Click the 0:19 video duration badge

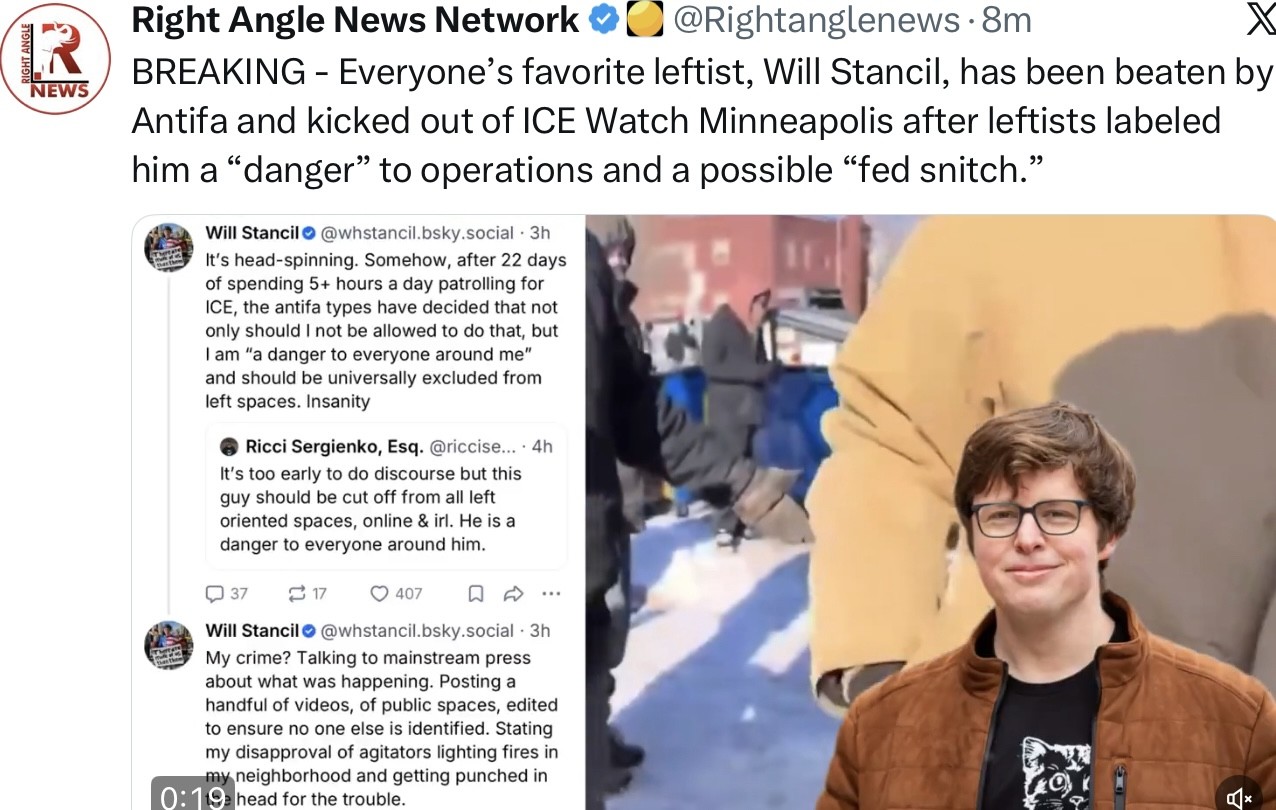click(x=192, y=795)
